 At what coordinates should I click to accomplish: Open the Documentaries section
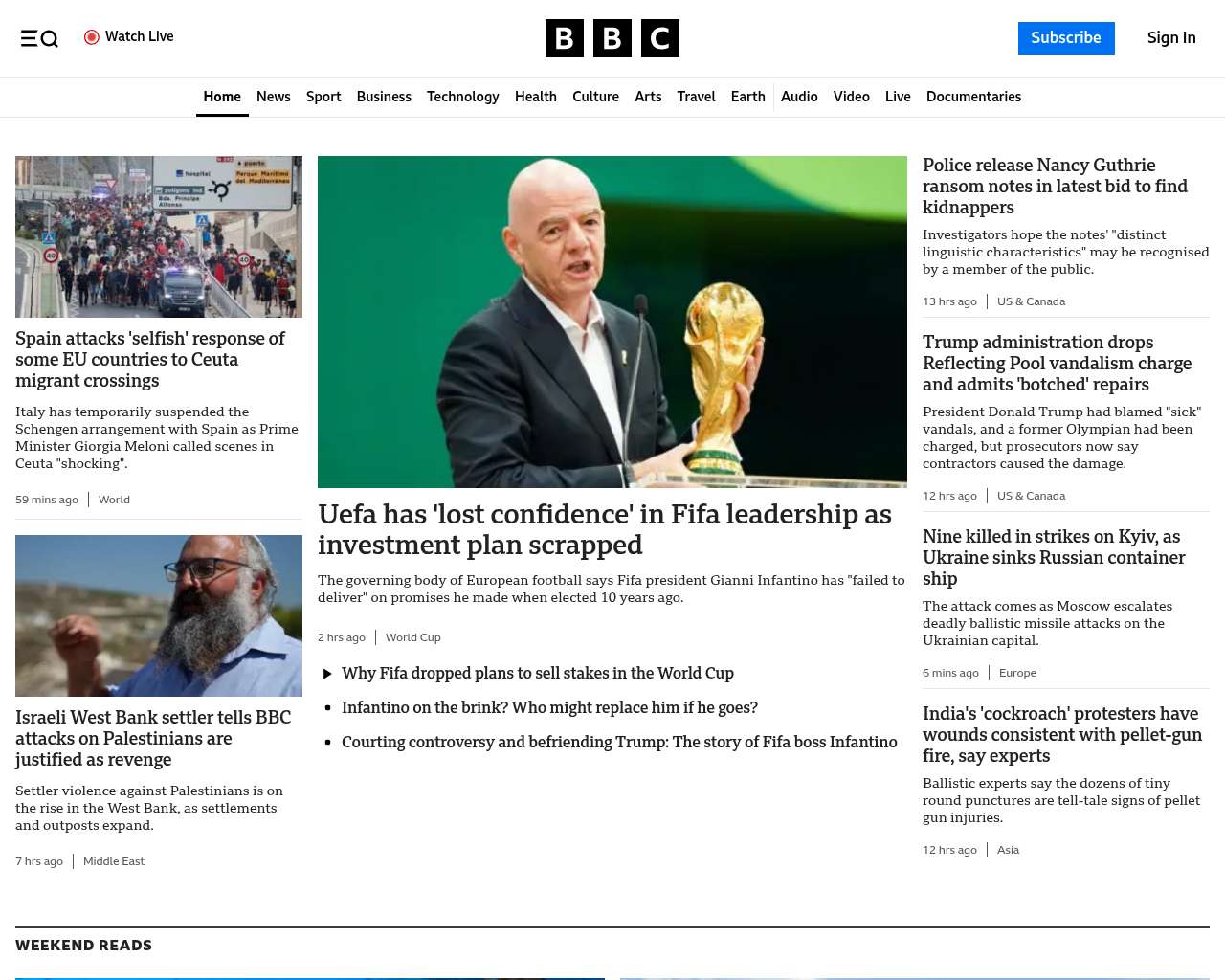click(x=973, y=97)
